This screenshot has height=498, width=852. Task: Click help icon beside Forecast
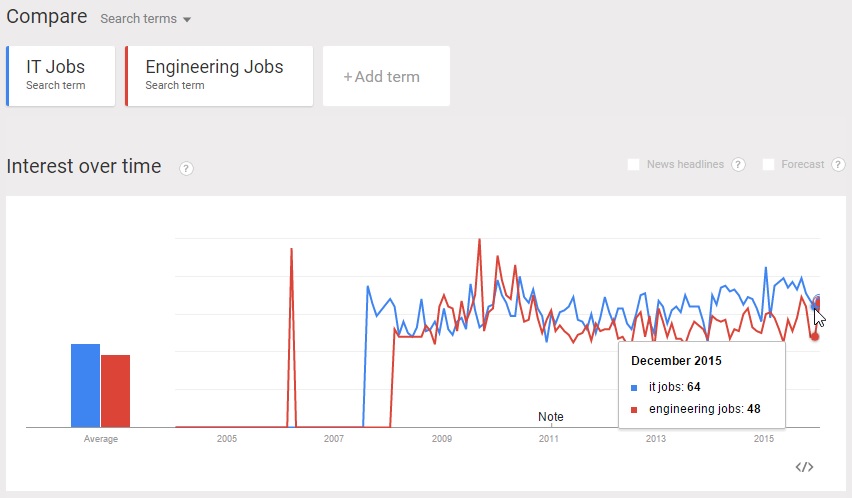pos(838,165)
